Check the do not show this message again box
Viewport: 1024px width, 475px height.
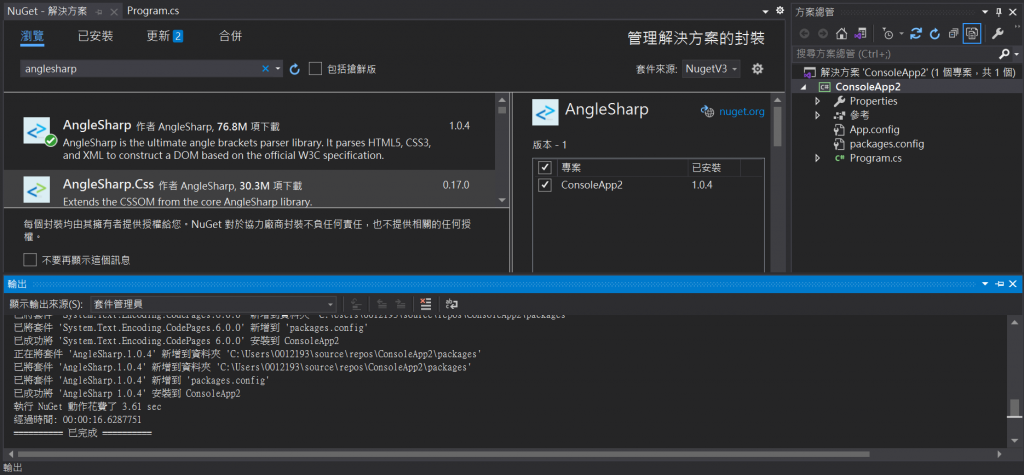[29, 260]
